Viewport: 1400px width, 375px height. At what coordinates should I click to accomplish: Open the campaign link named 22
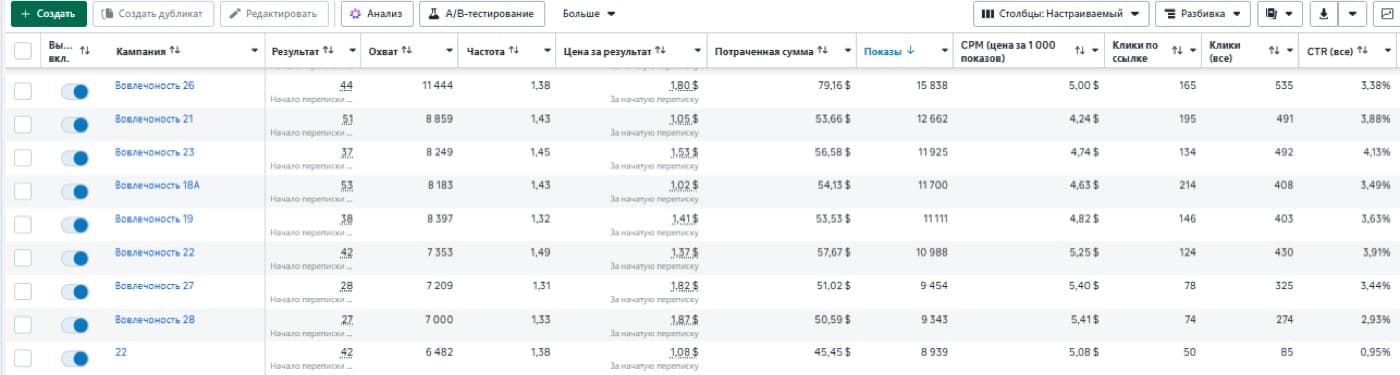(121, 352)
